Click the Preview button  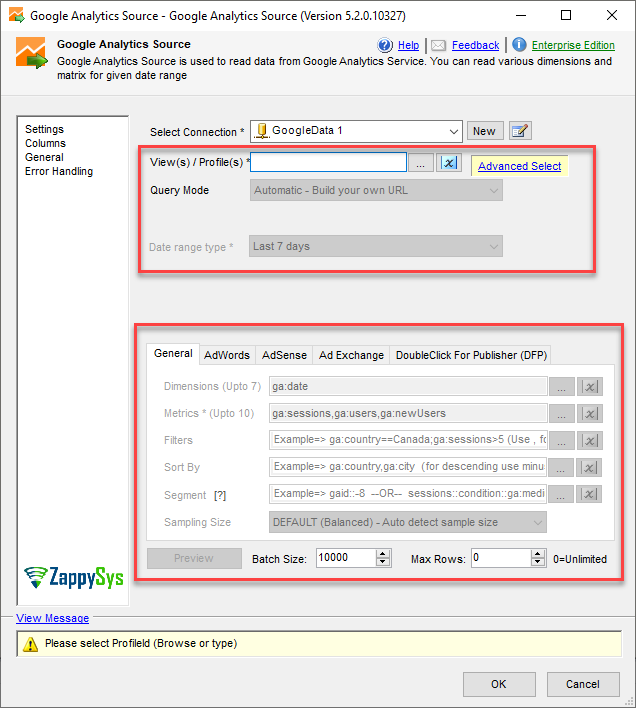tap(194, 559)
